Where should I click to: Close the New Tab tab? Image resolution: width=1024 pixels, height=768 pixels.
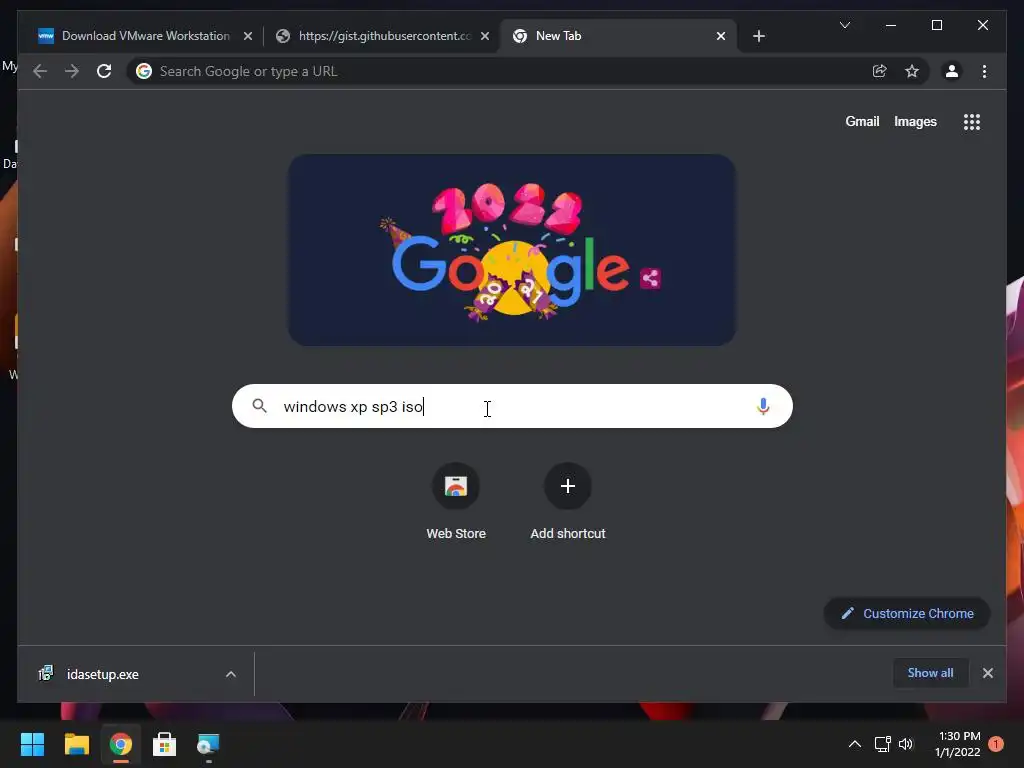pos(720,36)
